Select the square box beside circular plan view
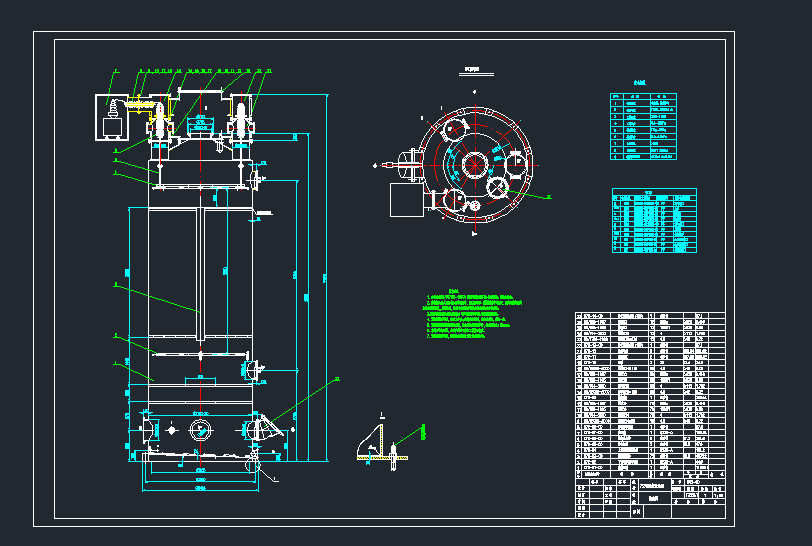Screen dimensions: 812x546 click(x=405, y=199)
